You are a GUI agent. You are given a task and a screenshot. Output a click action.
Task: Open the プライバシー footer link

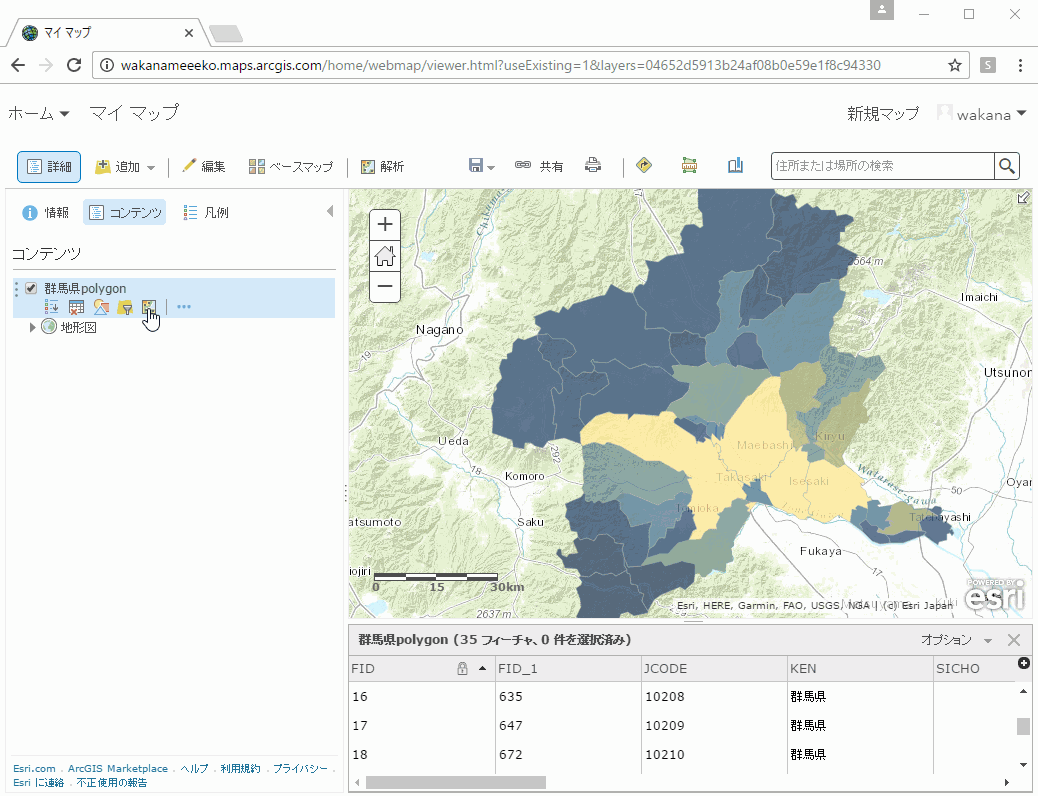pos(300,768)
